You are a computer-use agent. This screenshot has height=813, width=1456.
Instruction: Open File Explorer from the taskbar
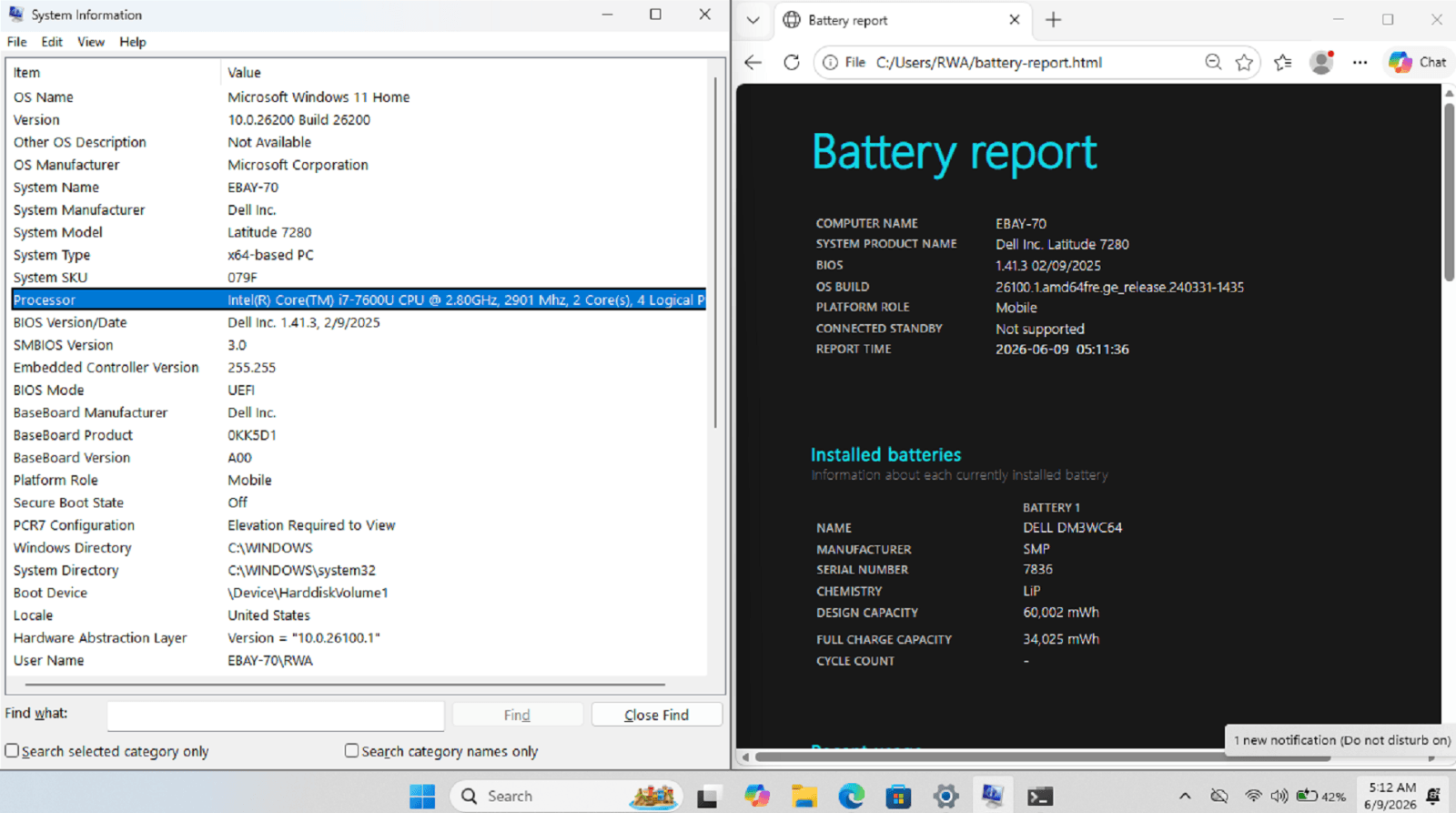804,796
